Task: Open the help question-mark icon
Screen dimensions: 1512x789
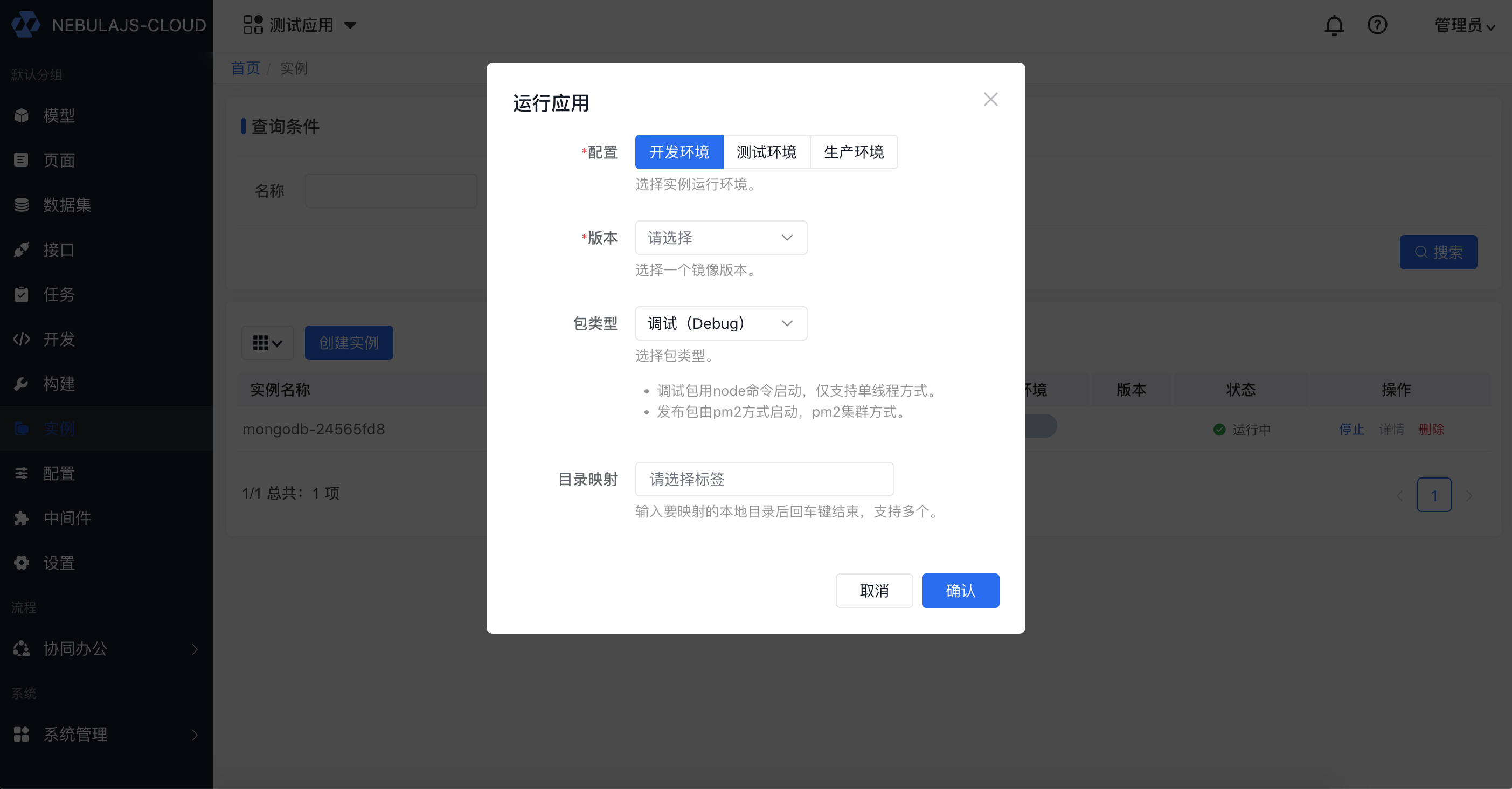Action: (x=1378, y=25)
